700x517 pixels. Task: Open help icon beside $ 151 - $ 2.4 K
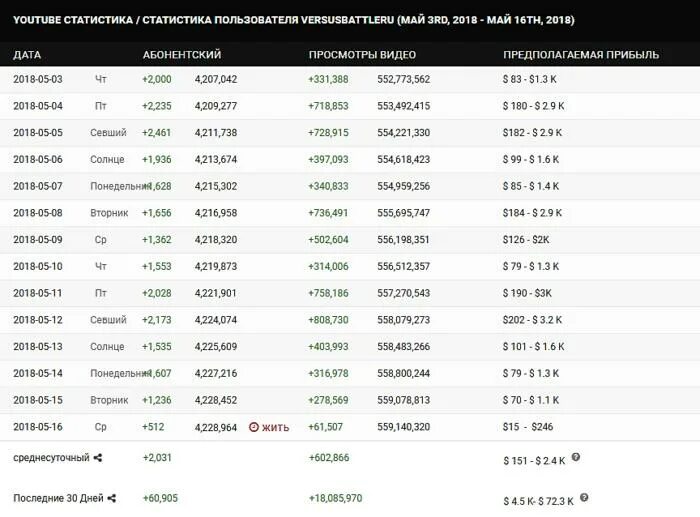tap(576, 457)
